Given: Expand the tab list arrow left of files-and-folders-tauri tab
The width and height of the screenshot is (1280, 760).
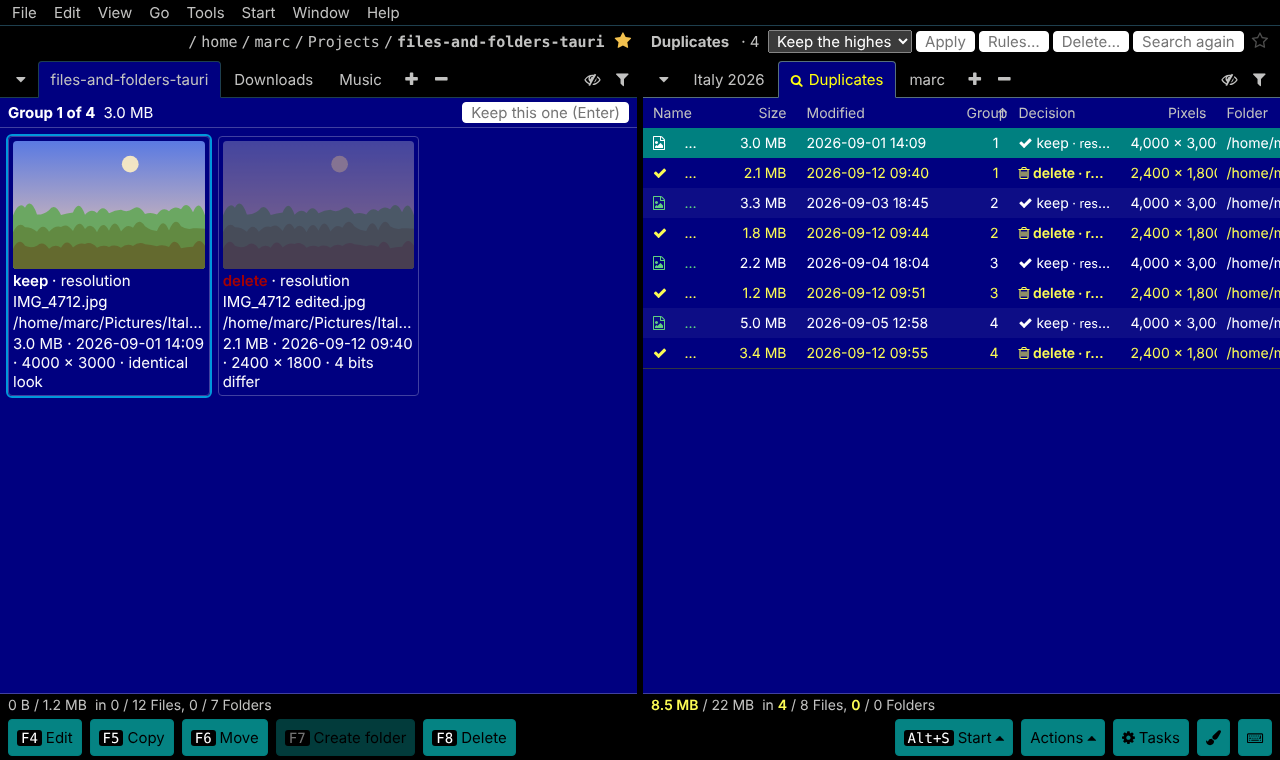Looking at the screenshot, I should [x=20, y=79].
